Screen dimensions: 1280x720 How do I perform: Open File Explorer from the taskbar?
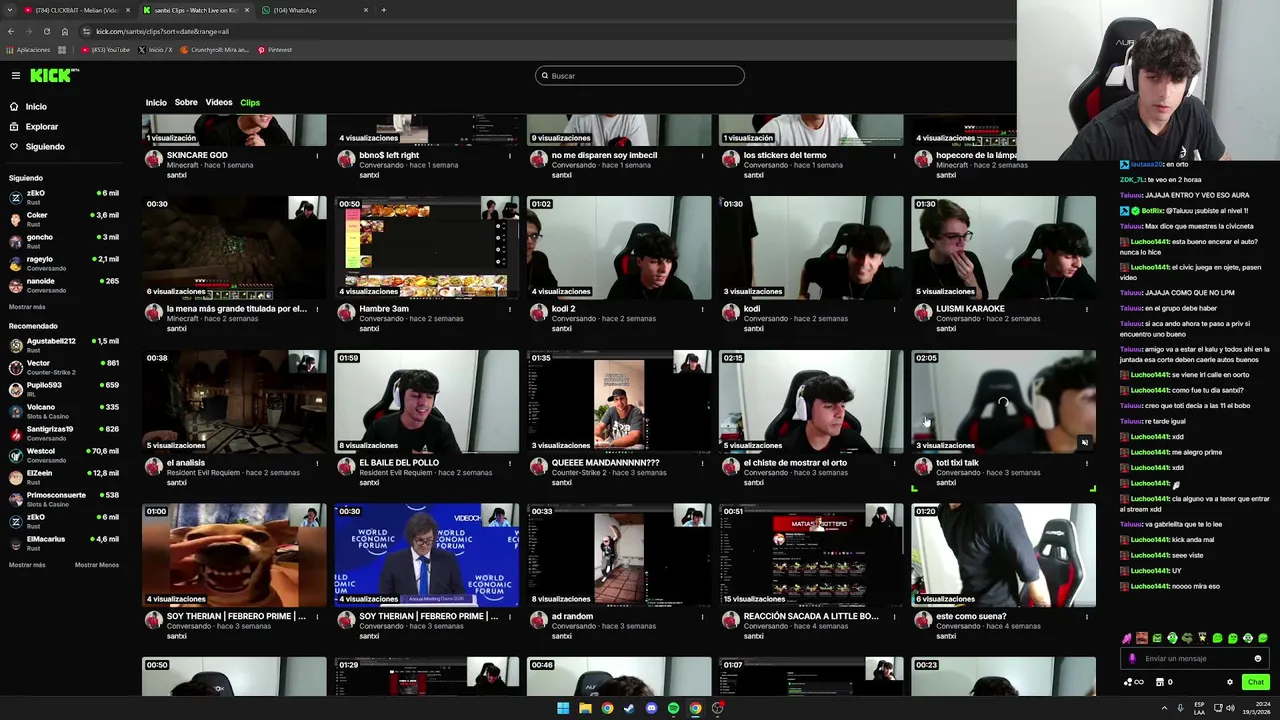[585, 708]
